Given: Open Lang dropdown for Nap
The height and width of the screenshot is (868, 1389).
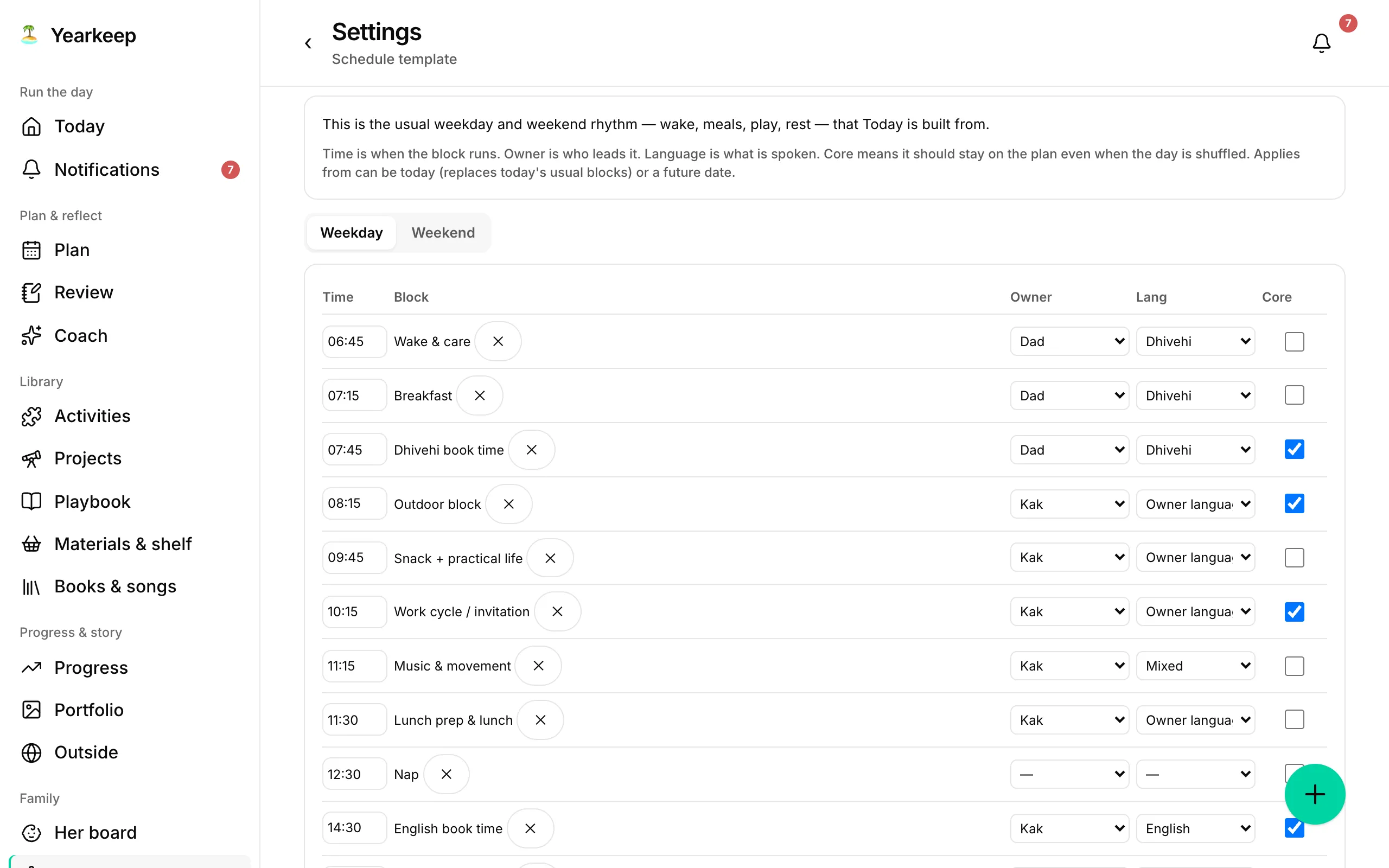Looking at the screenshot, I should 1195,775.
